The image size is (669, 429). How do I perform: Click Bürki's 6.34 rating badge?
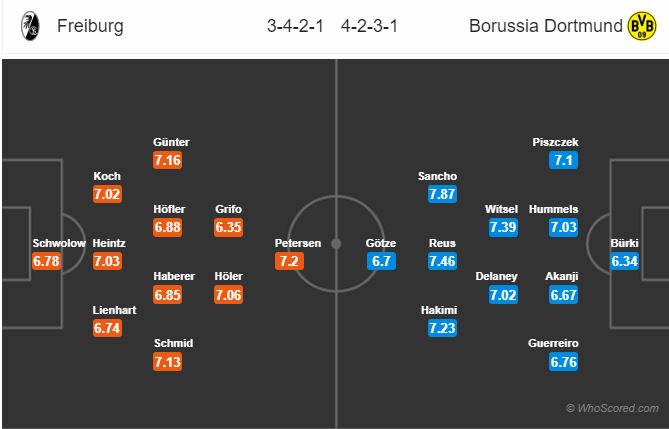pos(624,261)
